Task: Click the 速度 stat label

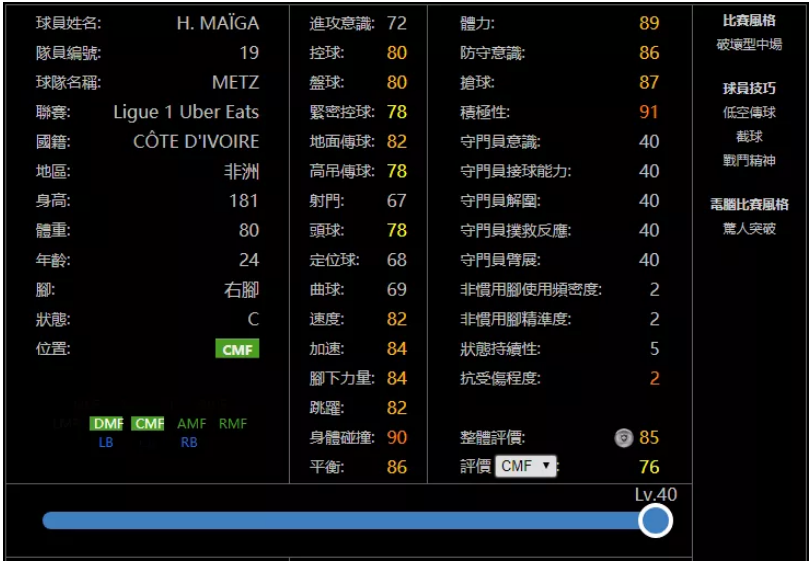Action: point(327,320)
